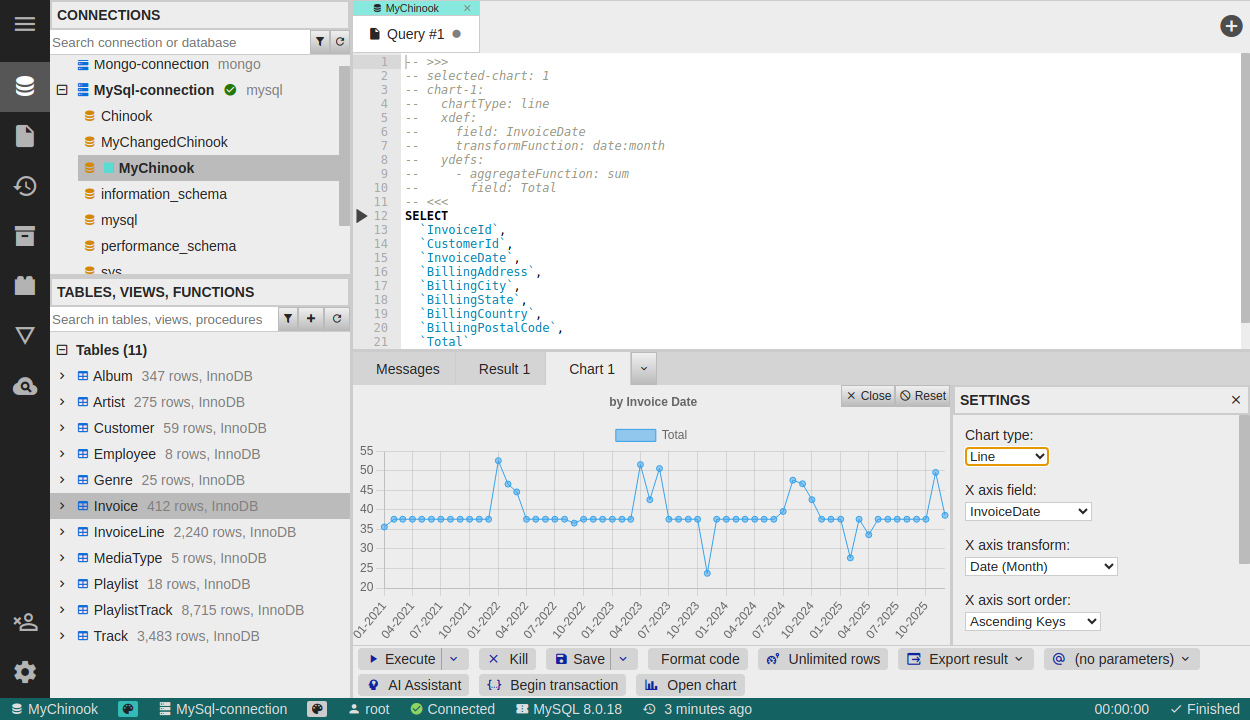Open the Save button dropdown arrow
This screenshot has height=720, width=1250.
623,659
